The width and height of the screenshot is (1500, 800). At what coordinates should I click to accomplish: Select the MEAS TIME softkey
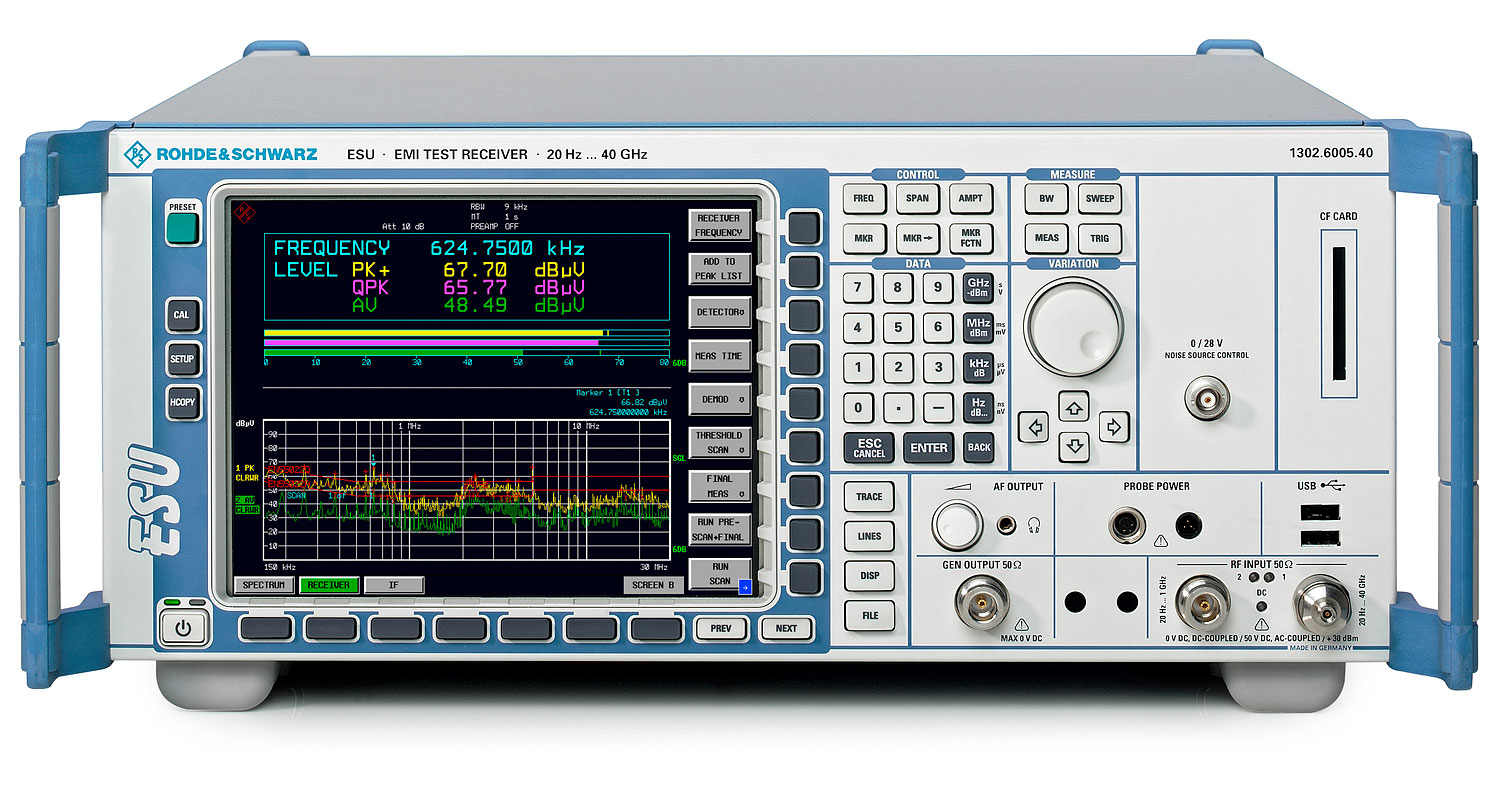click(x=720, y=356)
